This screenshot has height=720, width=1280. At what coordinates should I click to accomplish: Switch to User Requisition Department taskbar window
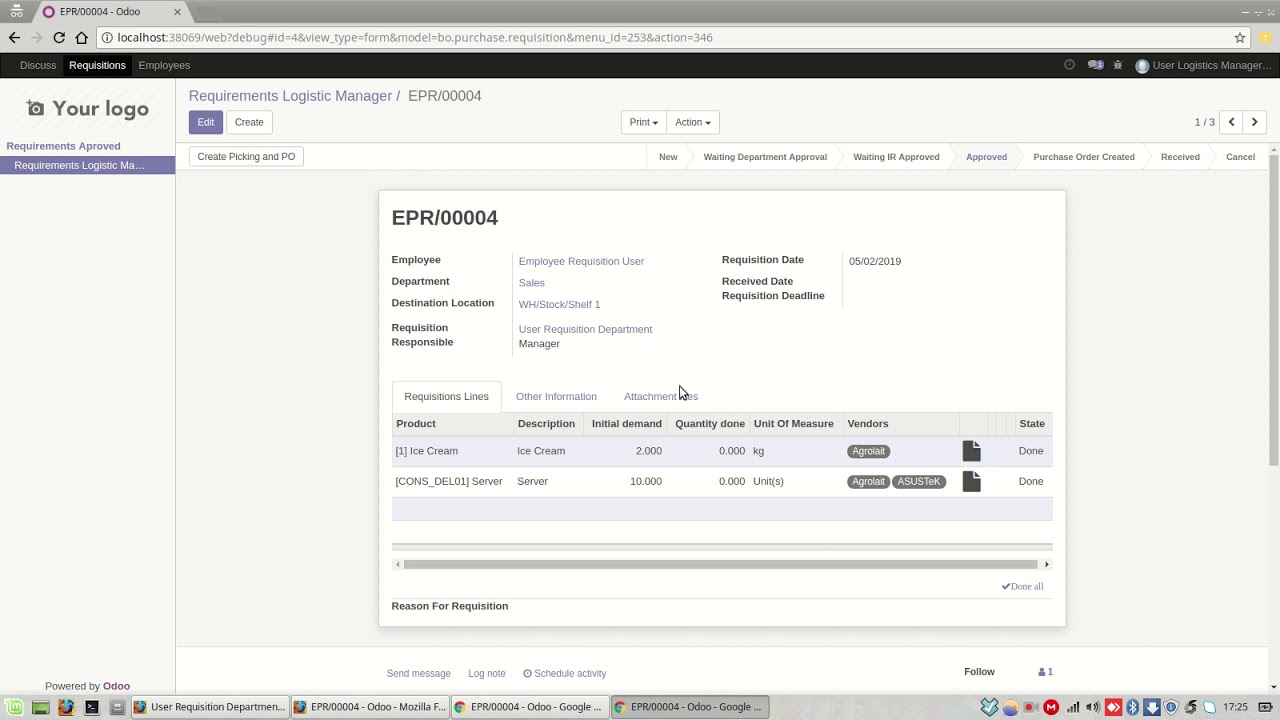[209, 707]
